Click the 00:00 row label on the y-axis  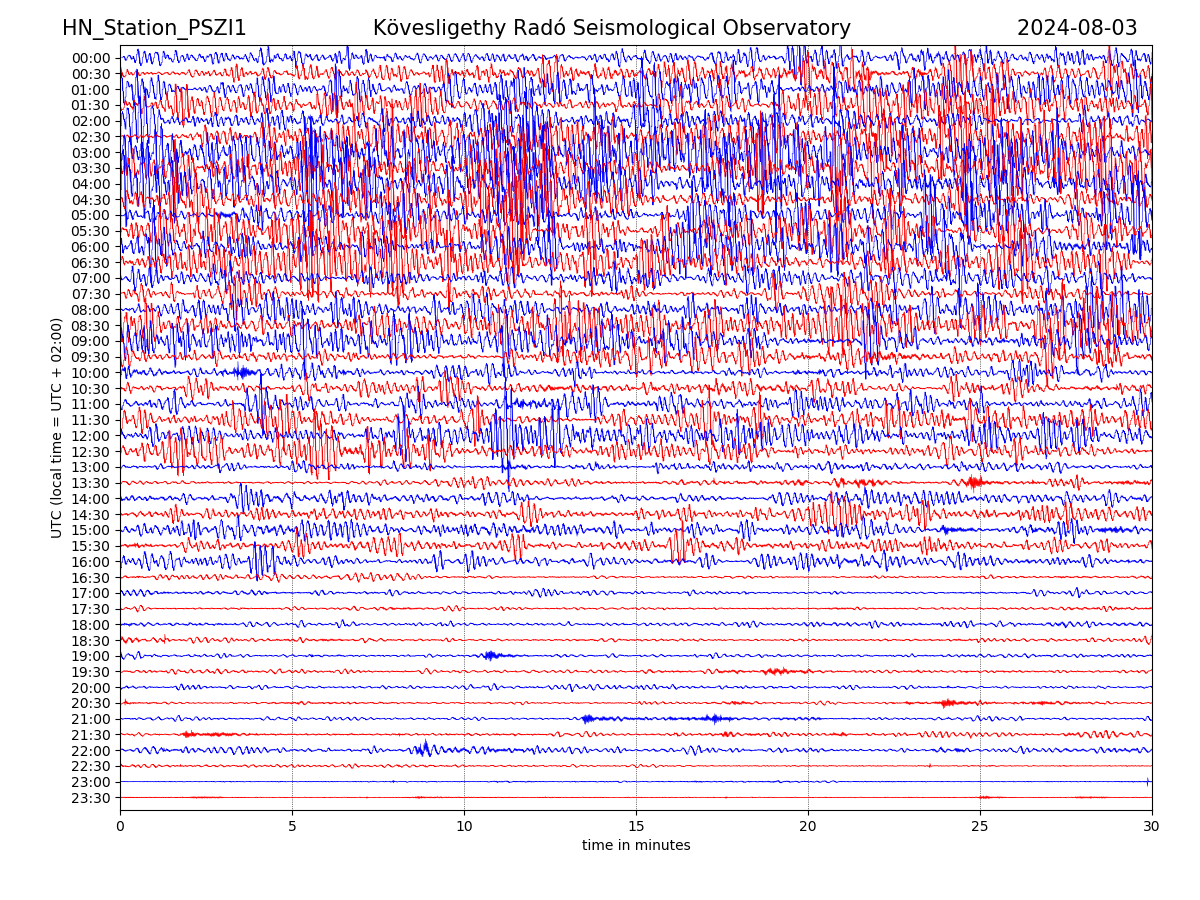90,58
